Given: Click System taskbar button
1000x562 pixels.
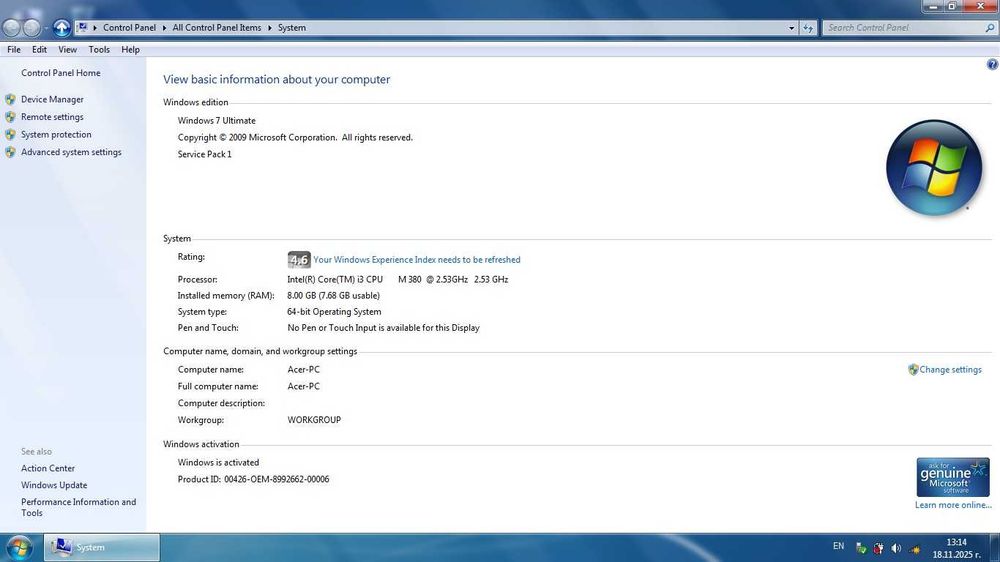Looking at the screenshot, I should (102, 547).
